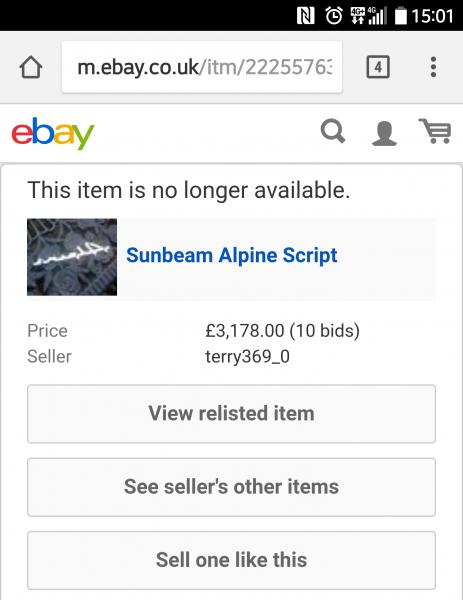
Task: Click the eBay logo
Action: pyautogui.click(x=53, y=133)
